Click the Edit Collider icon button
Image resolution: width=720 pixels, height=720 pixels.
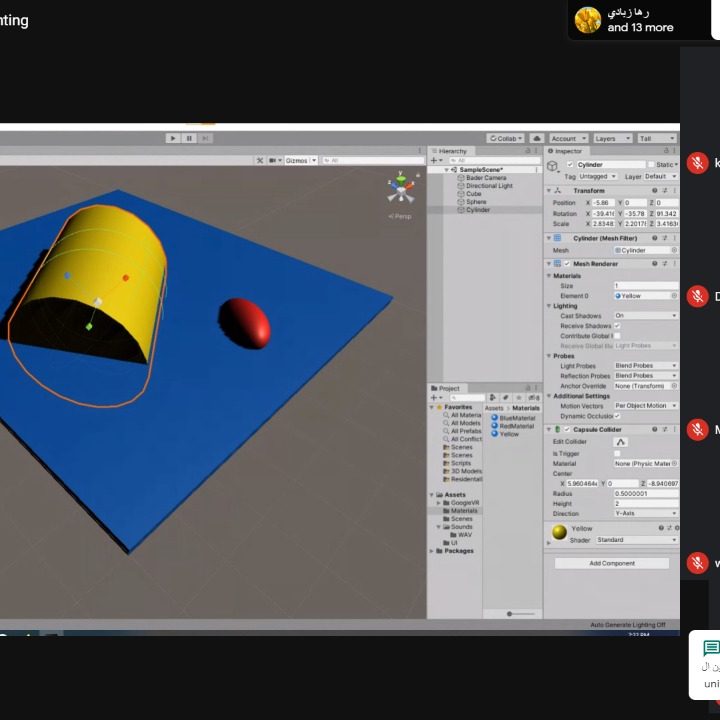620,441
